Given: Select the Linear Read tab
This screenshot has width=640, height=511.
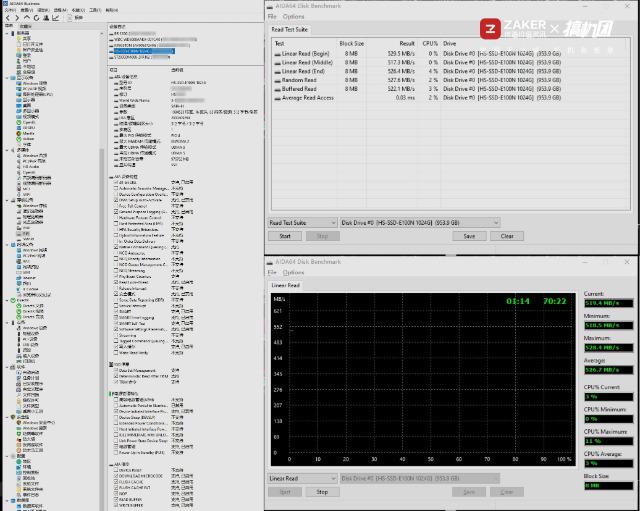Looking at the screenshot, I should 286,285.
